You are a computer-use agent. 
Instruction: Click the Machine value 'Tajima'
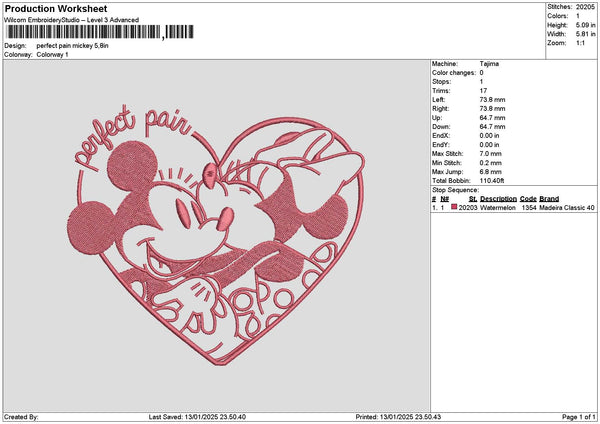489,64
